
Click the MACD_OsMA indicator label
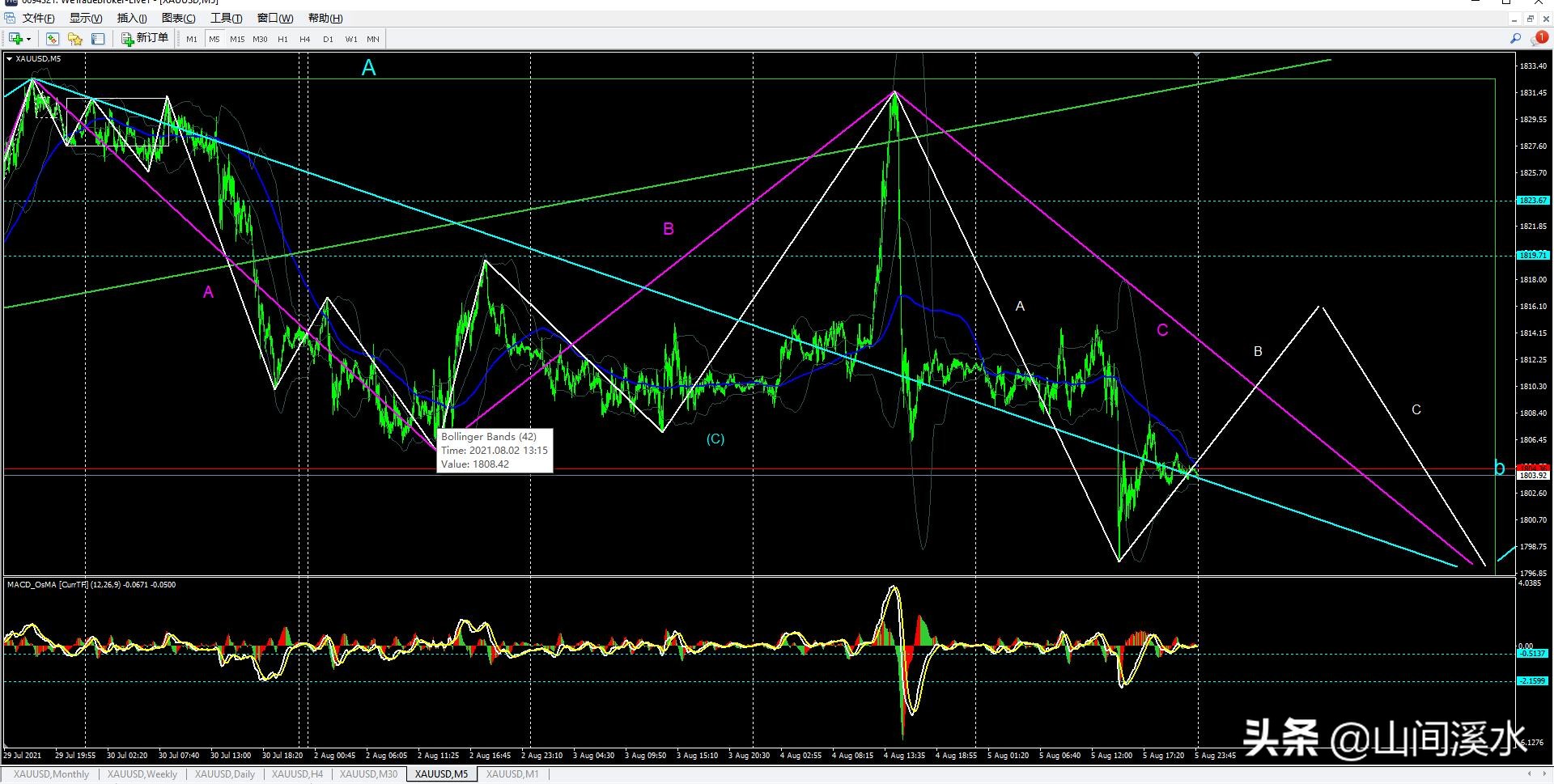[x=91, y=584]
